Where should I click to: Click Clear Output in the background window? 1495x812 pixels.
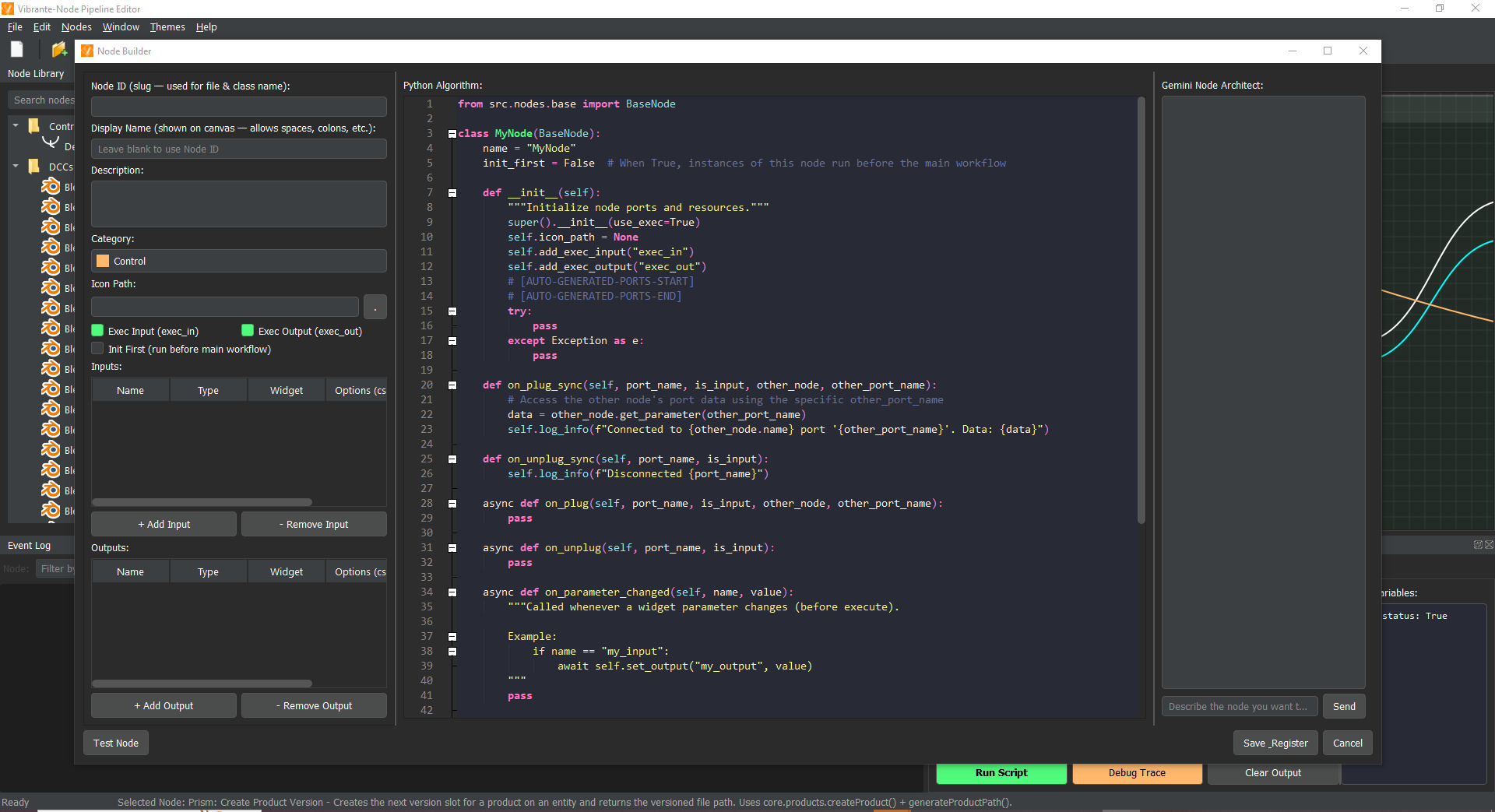[1273, 773]
